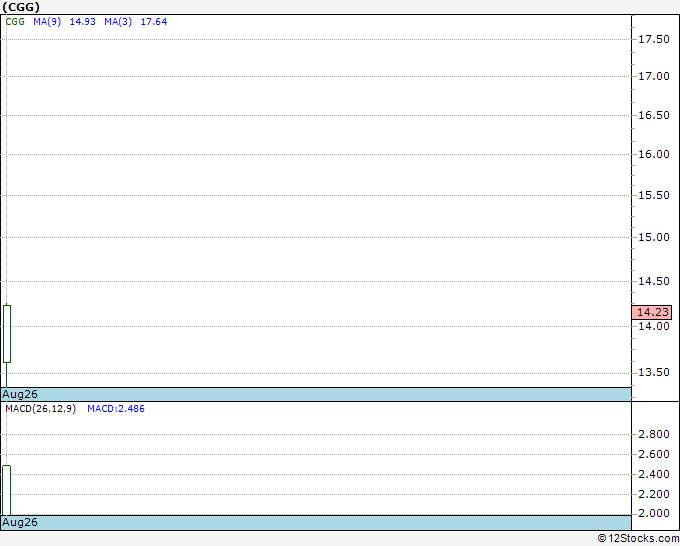This screenshot has width=680, height=546.
Task: Click the green CGG legend label
Action: 15,22
